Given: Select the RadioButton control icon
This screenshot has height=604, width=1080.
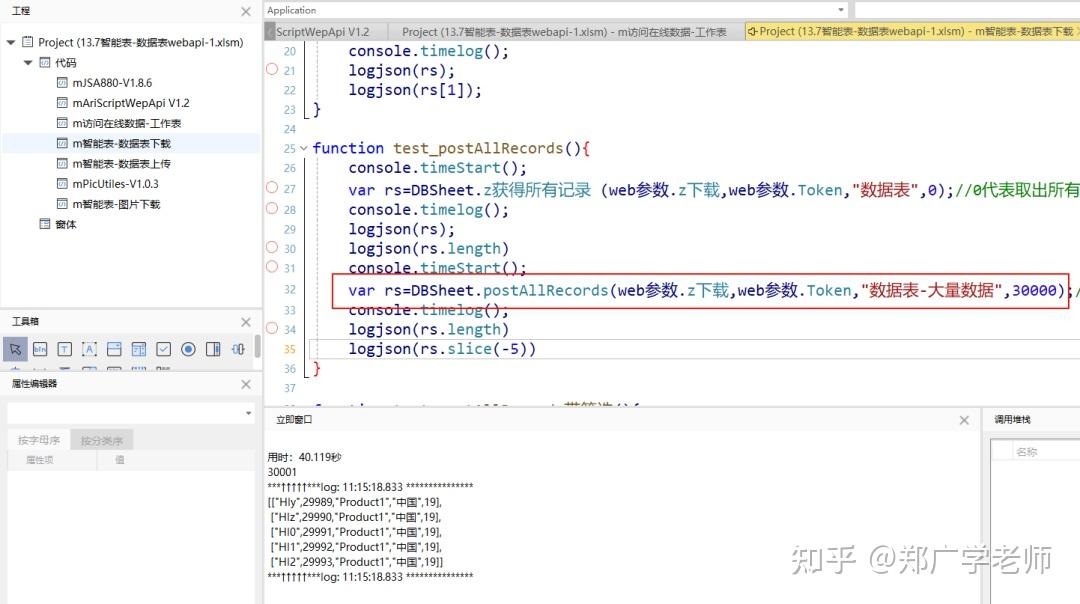Looking at the screenshot, I should (x=187, y=349).
